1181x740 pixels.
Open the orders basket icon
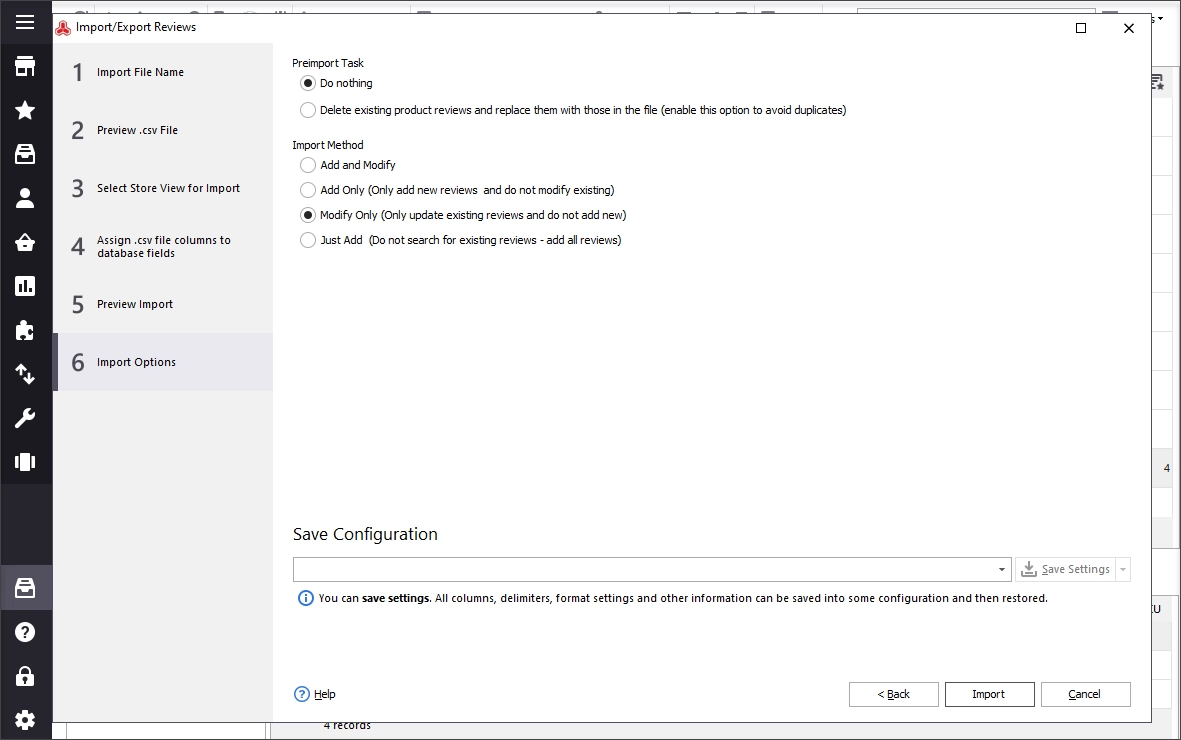pyautogui.click(x=25, y=242)
